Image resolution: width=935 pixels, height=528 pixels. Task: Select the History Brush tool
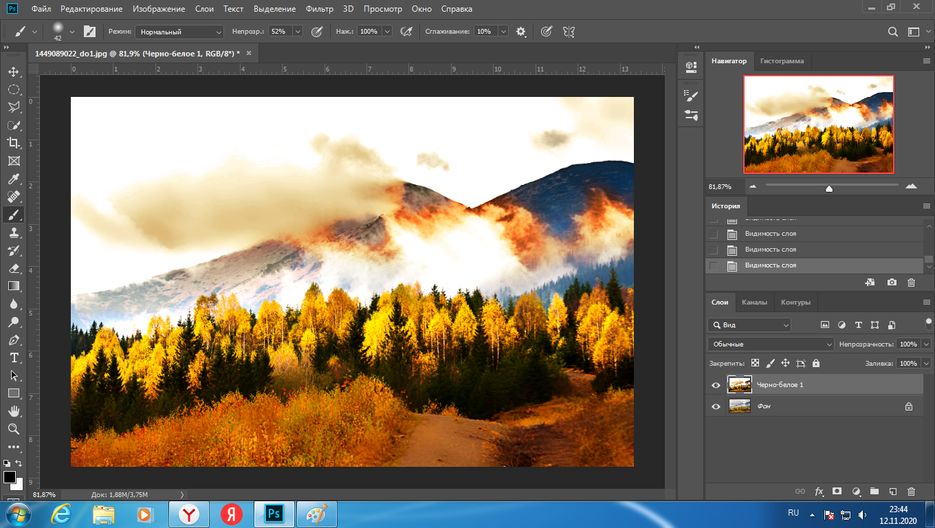[x=13, y=251]
